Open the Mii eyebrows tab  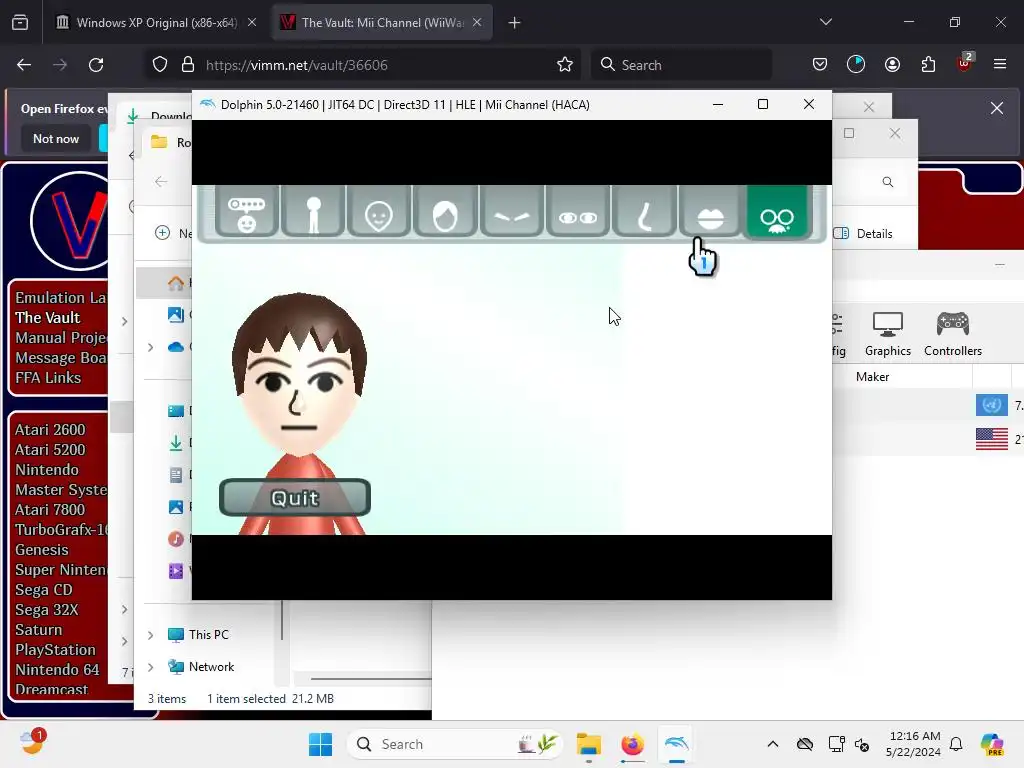[x=511, y=212]
